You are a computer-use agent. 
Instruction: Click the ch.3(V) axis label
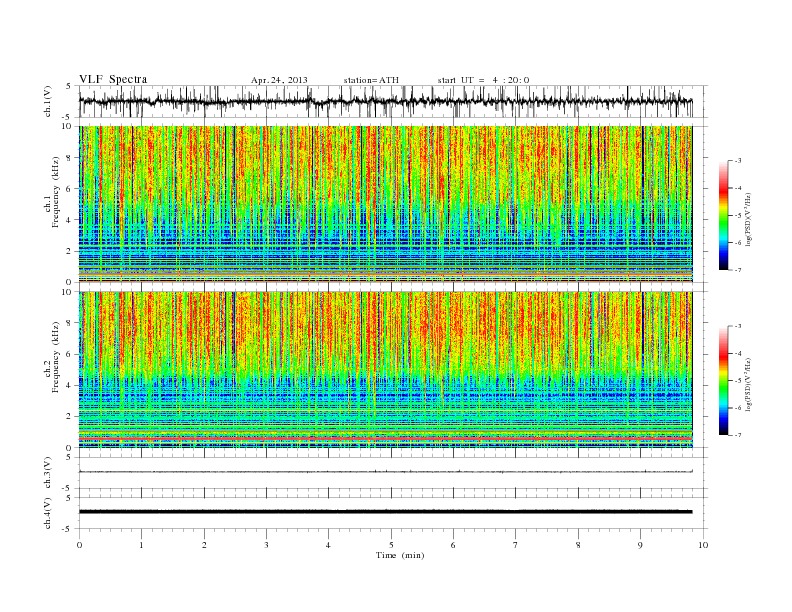coord(48,473)
